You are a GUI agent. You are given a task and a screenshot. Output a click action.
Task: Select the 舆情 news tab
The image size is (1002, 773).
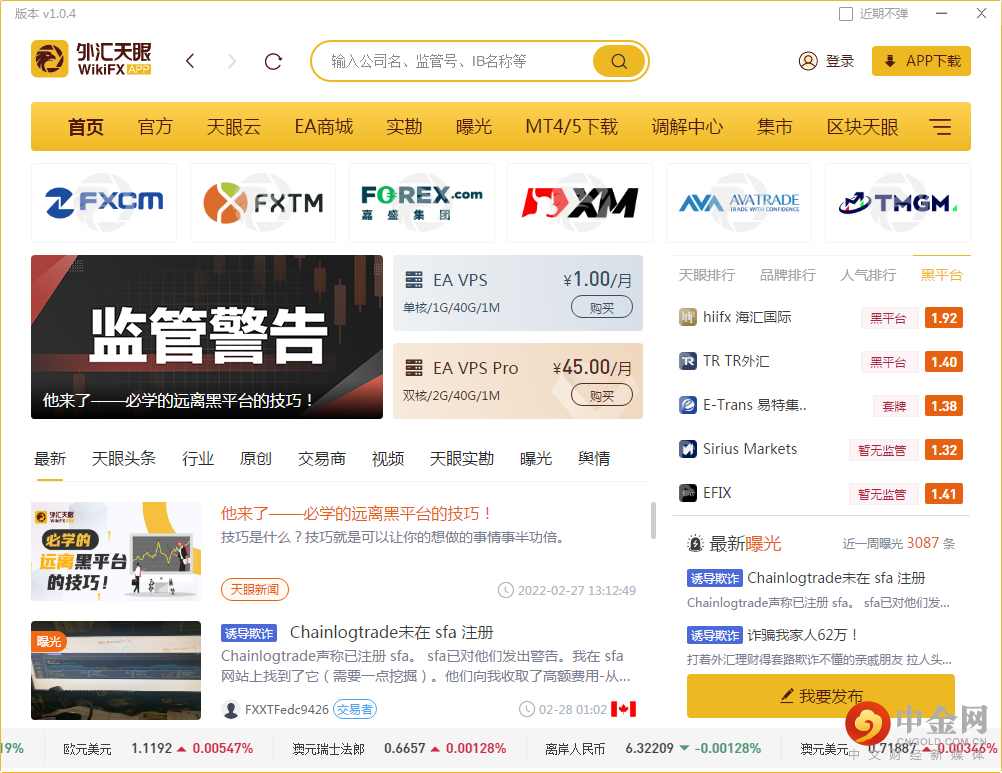[594, 459]
